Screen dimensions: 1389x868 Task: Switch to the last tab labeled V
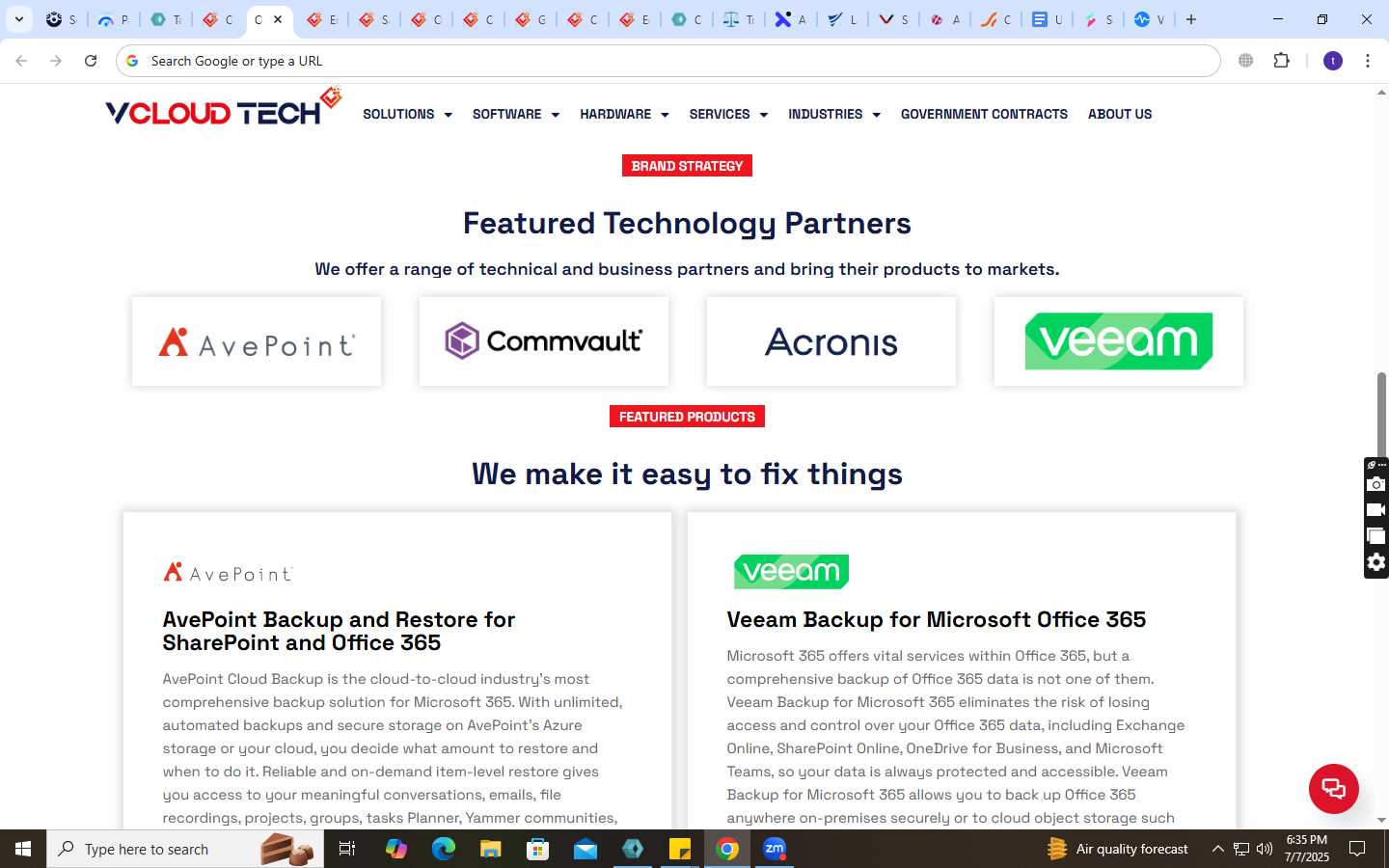pos(1149,19)
